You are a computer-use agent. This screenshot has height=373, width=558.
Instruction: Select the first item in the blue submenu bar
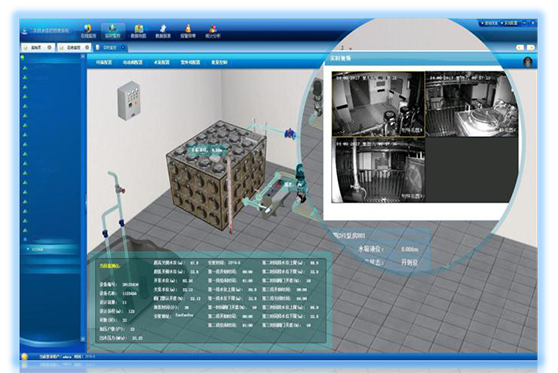click(x=104, y=62)
